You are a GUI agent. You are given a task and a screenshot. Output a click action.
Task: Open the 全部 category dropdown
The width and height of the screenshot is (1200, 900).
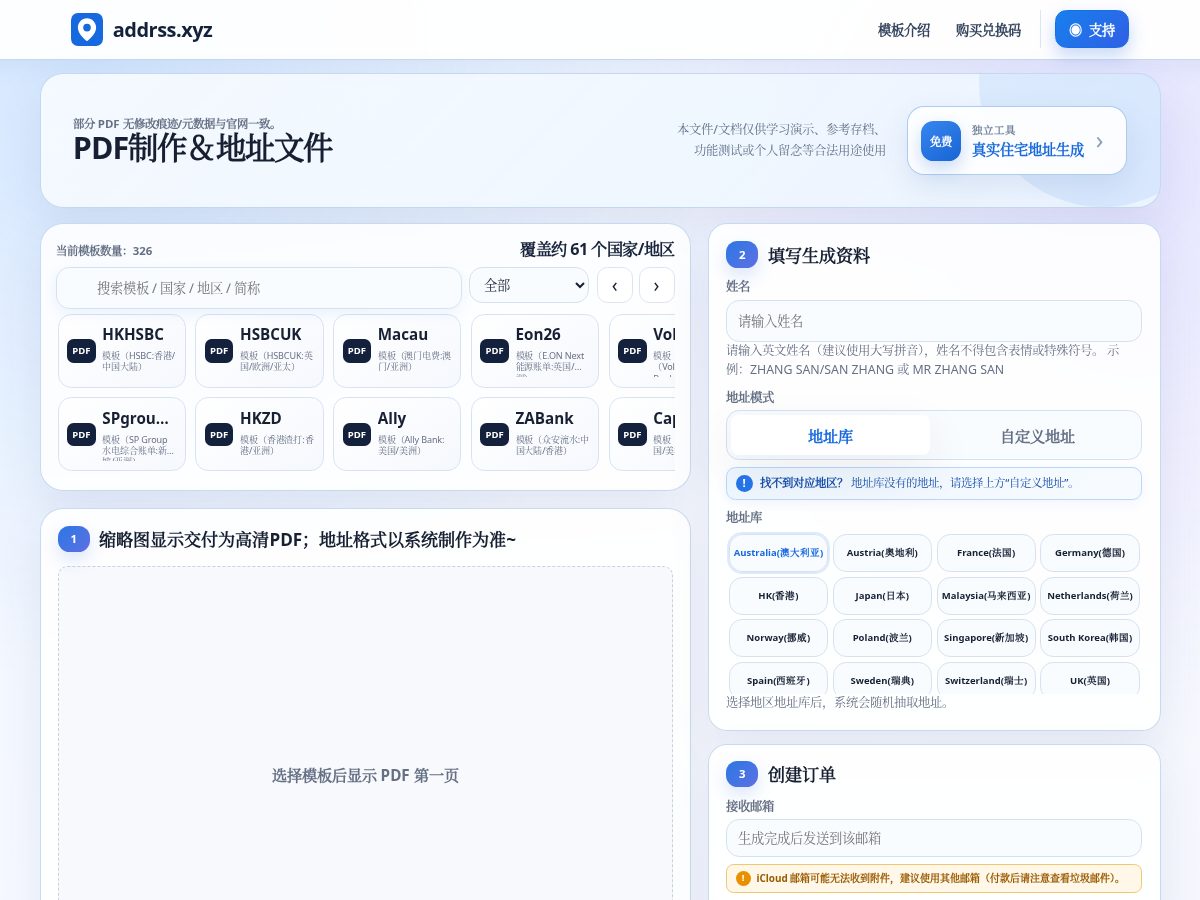529,285
